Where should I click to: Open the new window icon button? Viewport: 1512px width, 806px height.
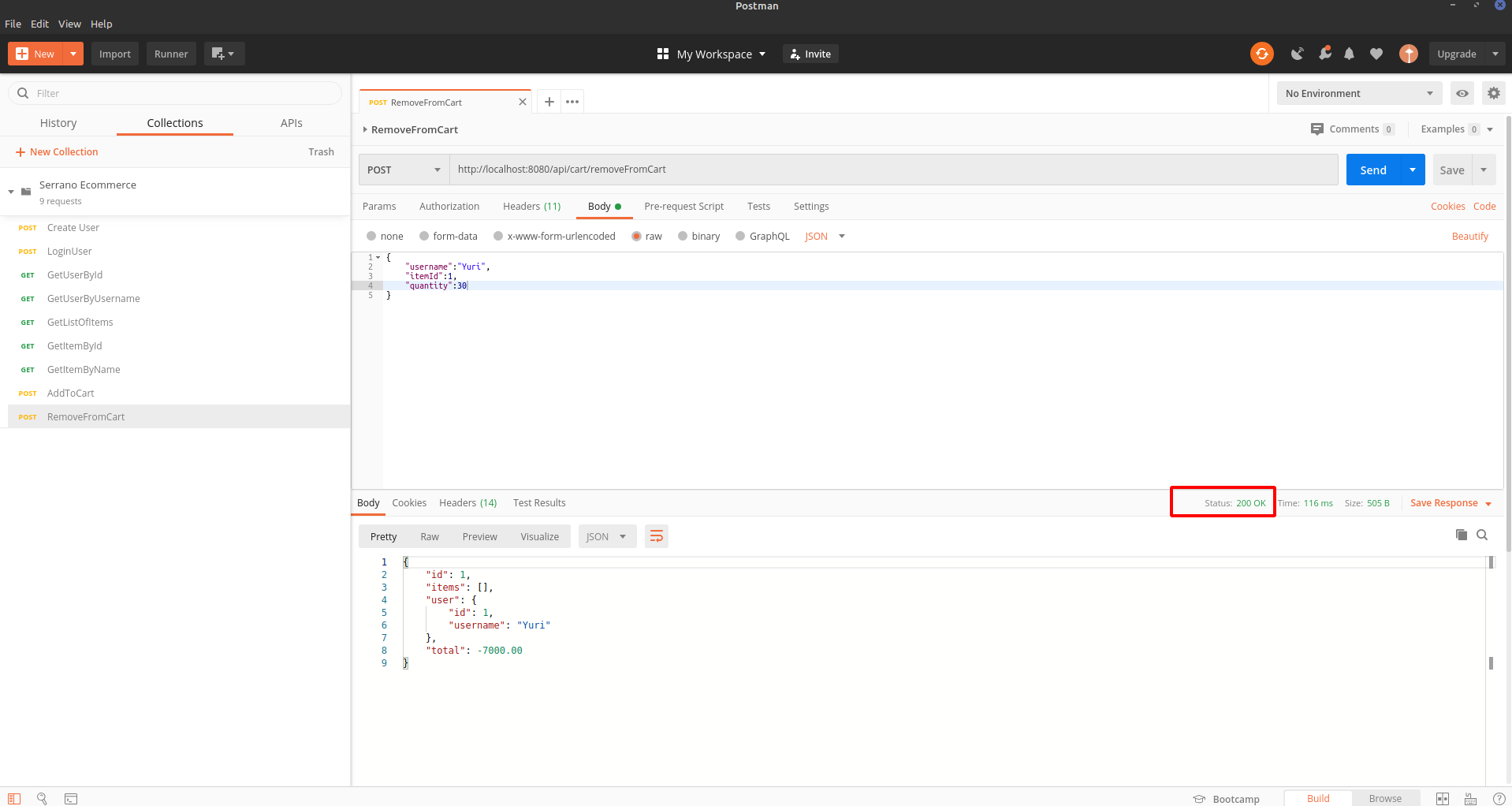(x=224, y=54)
